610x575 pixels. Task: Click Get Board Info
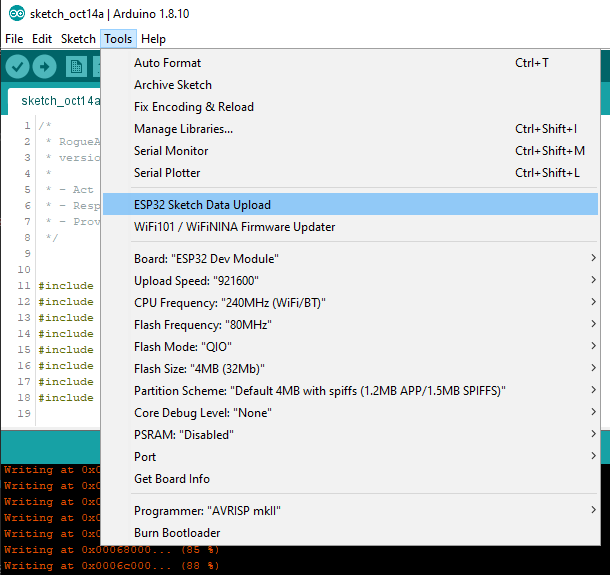point(350,478)
